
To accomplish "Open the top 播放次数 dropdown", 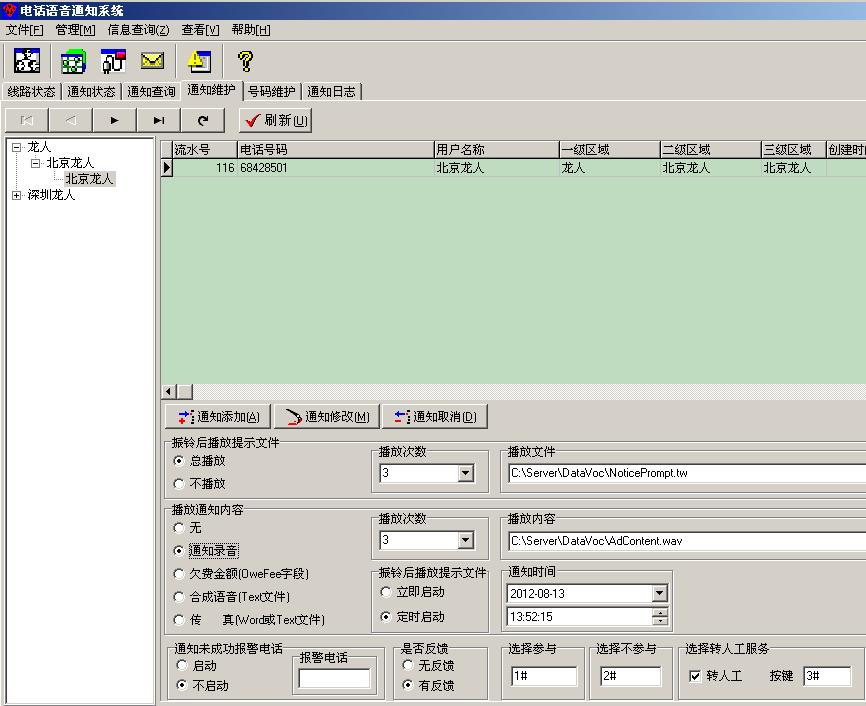I will tap(464, 473).
